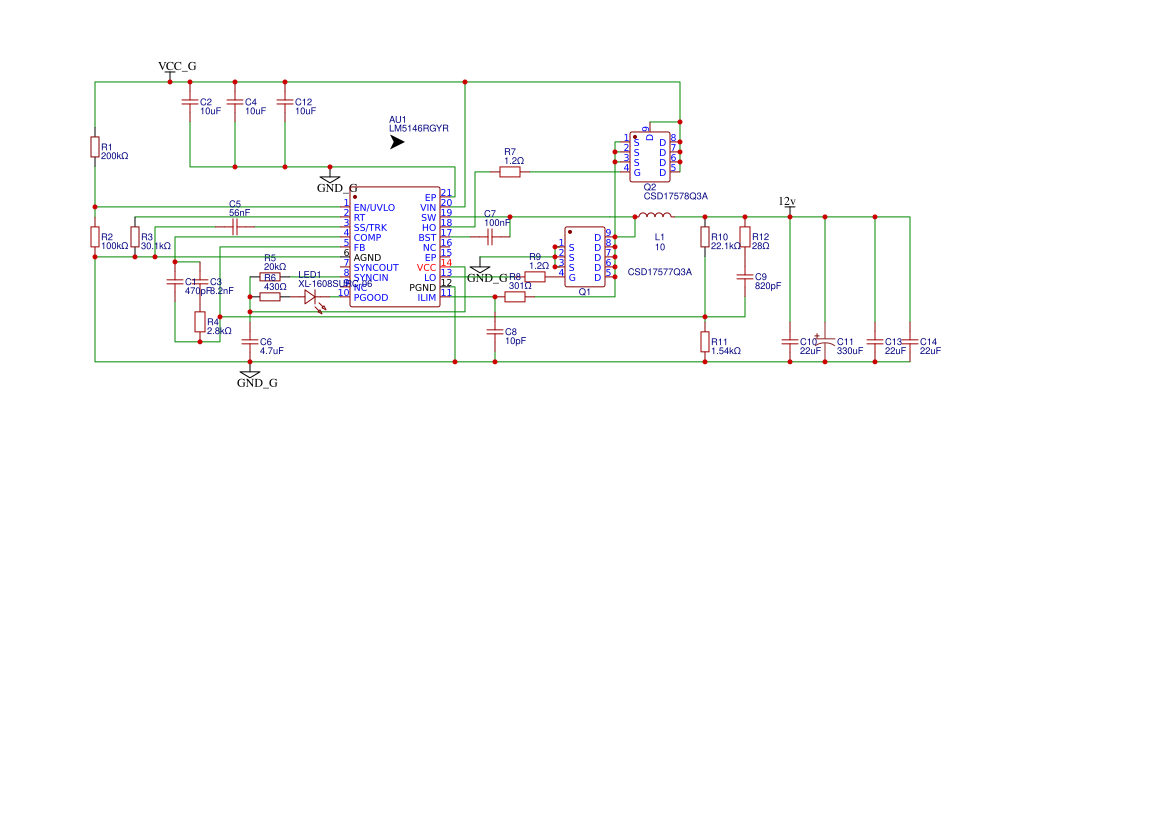Image resolution: width=1169 pixels, height=827 pixels.
Task: Click the L1 inductor symbol
Action: coord(655,215)
